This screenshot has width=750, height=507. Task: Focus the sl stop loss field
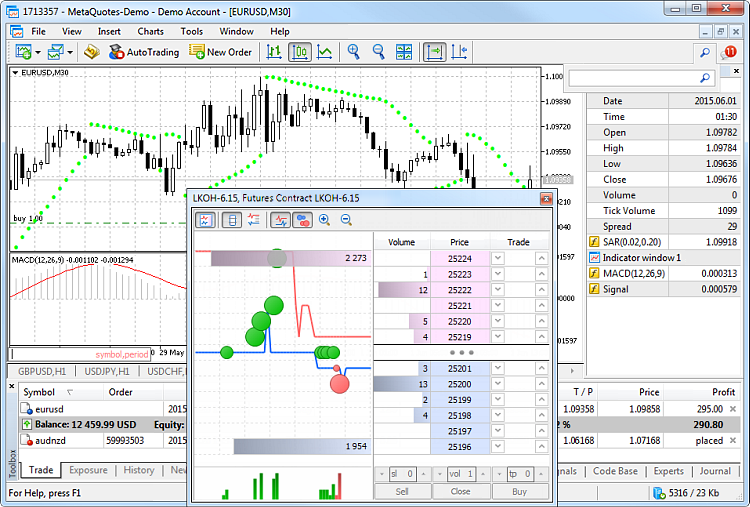[403, 474]
